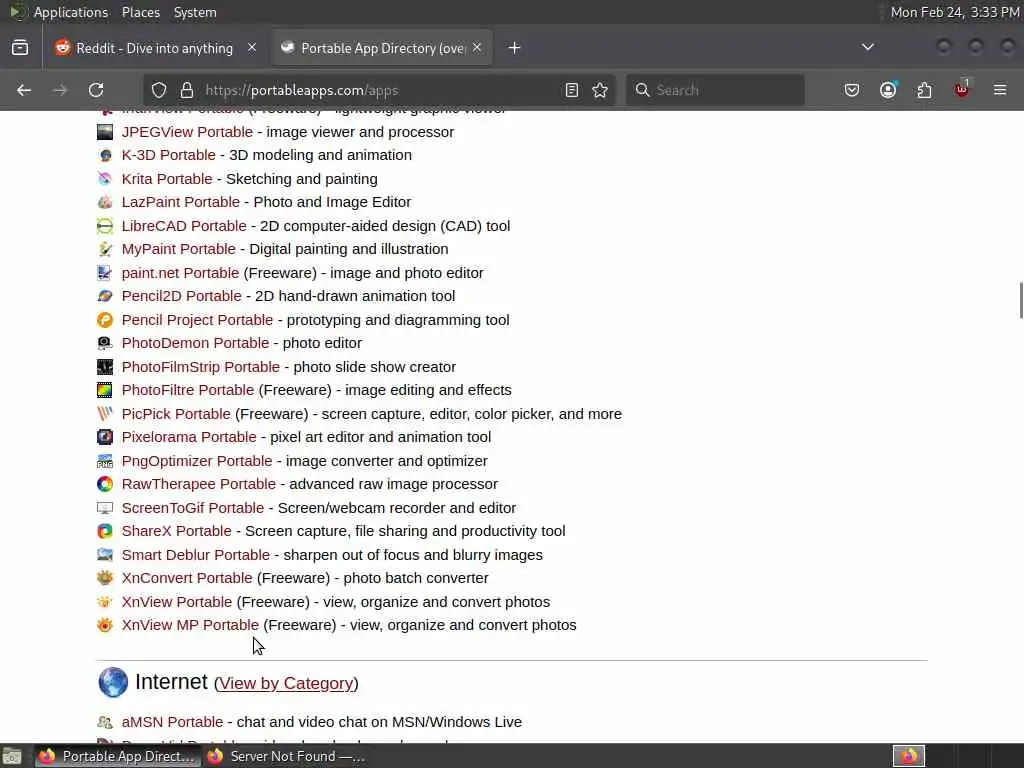Click the uBlock Origin extension icon
Screen dimensions: 1024x768
pos(962,90)
